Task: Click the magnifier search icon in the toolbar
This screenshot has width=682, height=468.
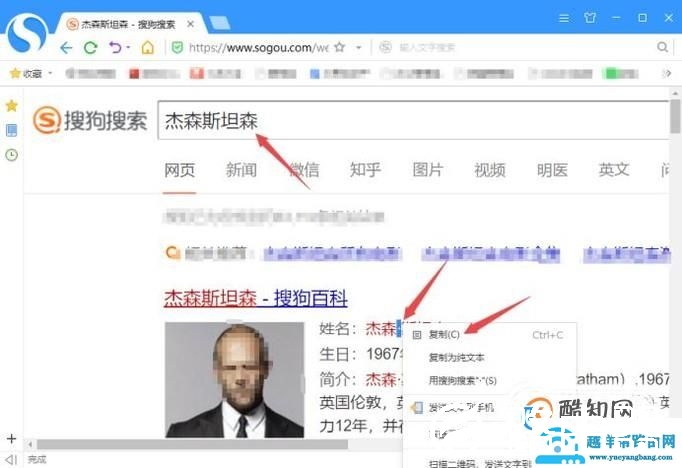Action: (662, 47)
